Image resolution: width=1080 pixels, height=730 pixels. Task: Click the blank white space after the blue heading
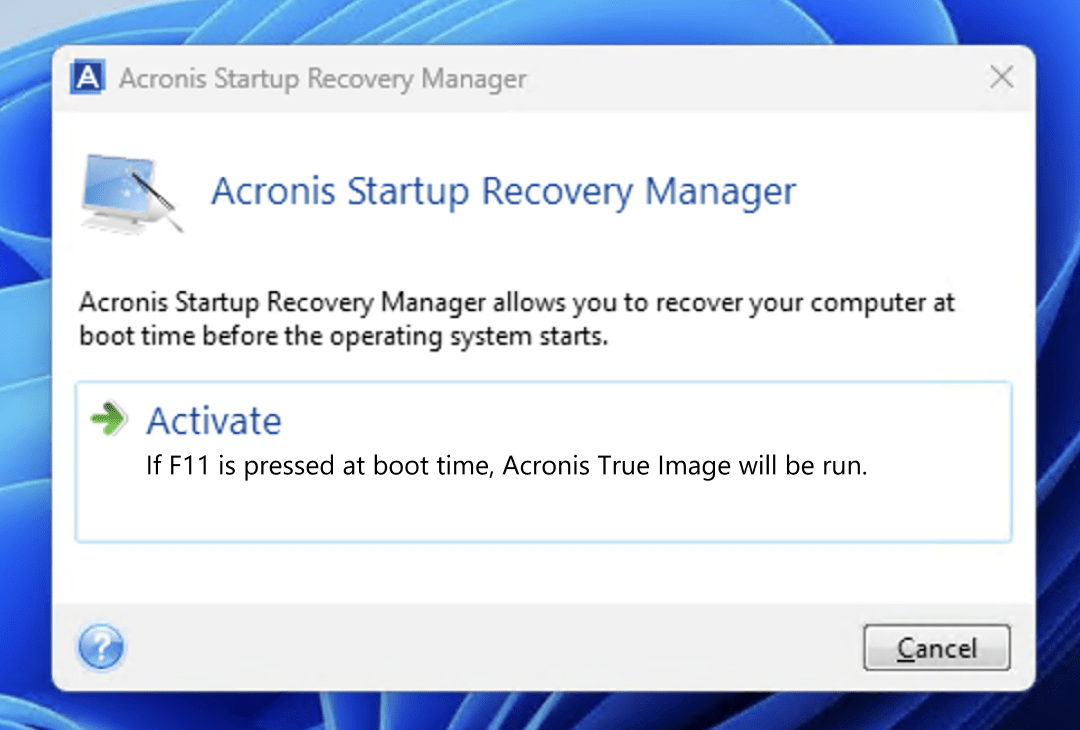click(x=900, y=191)
